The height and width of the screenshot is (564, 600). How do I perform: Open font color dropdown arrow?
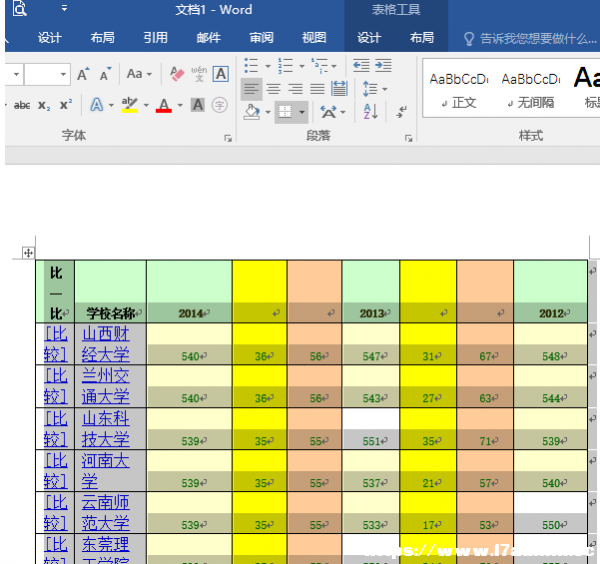click(180, 105)
